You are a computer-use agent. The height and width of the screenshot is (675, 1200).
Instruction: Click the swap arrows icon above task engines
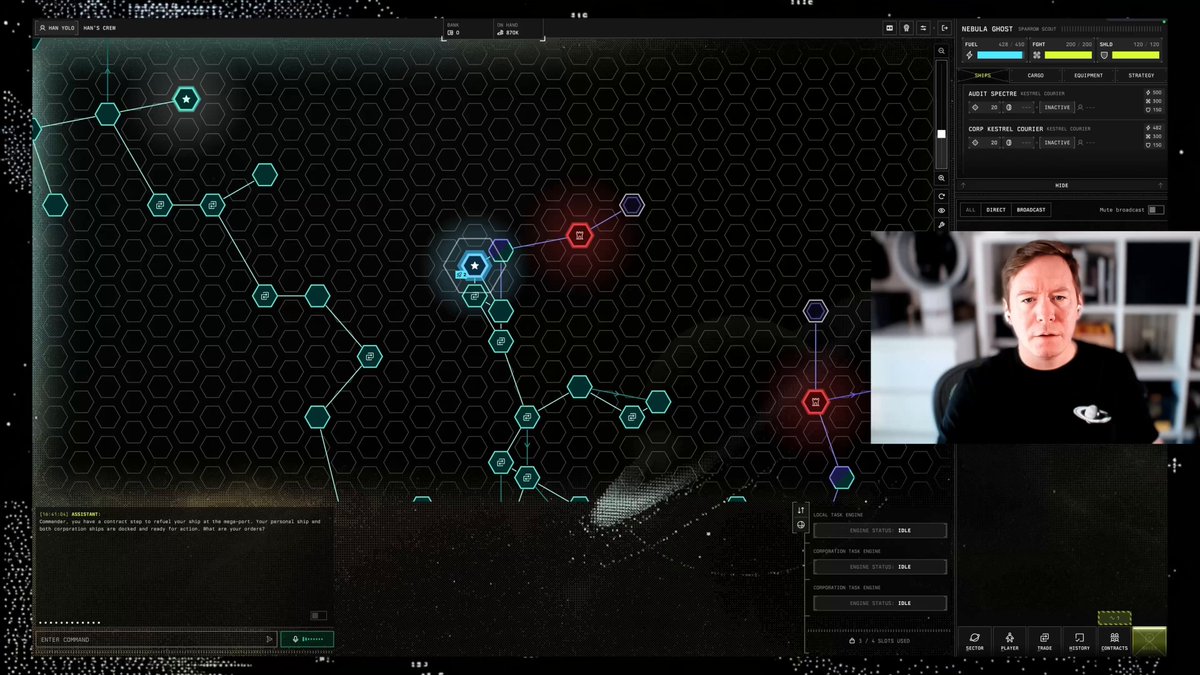tap(801, 511)
